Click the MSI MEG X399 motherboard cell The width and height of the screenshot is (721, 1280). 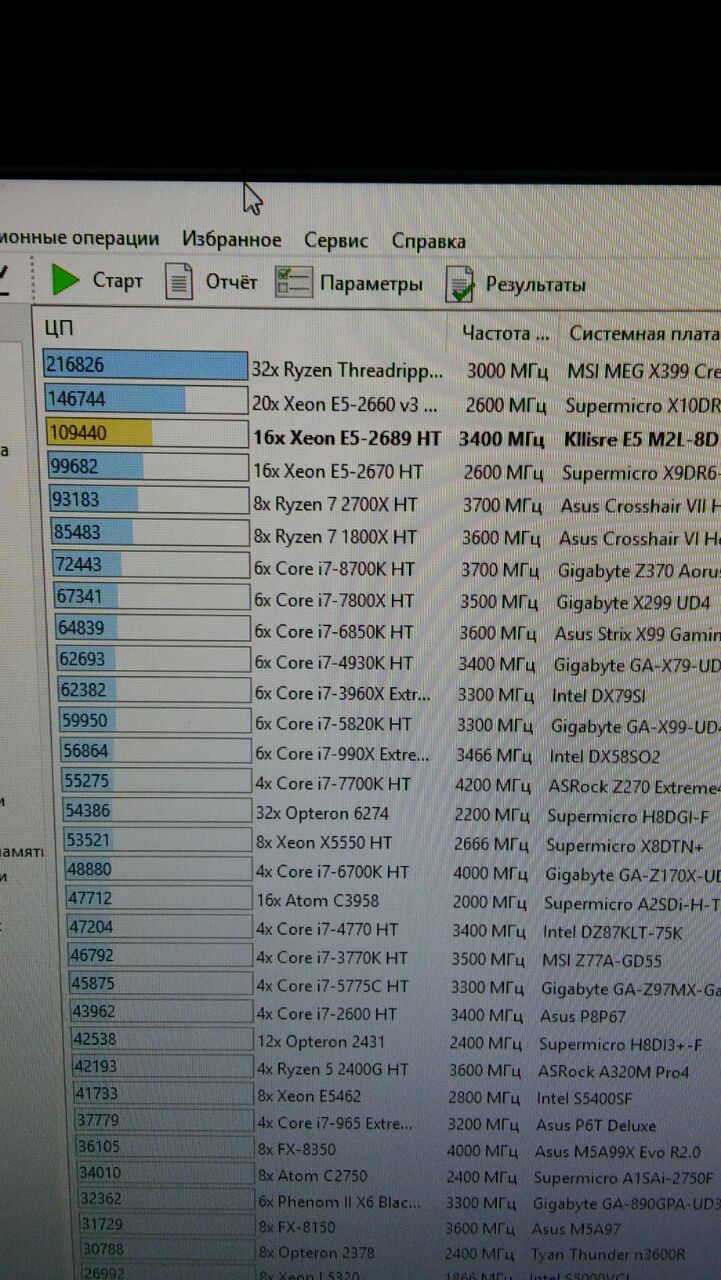coord(643,371)
